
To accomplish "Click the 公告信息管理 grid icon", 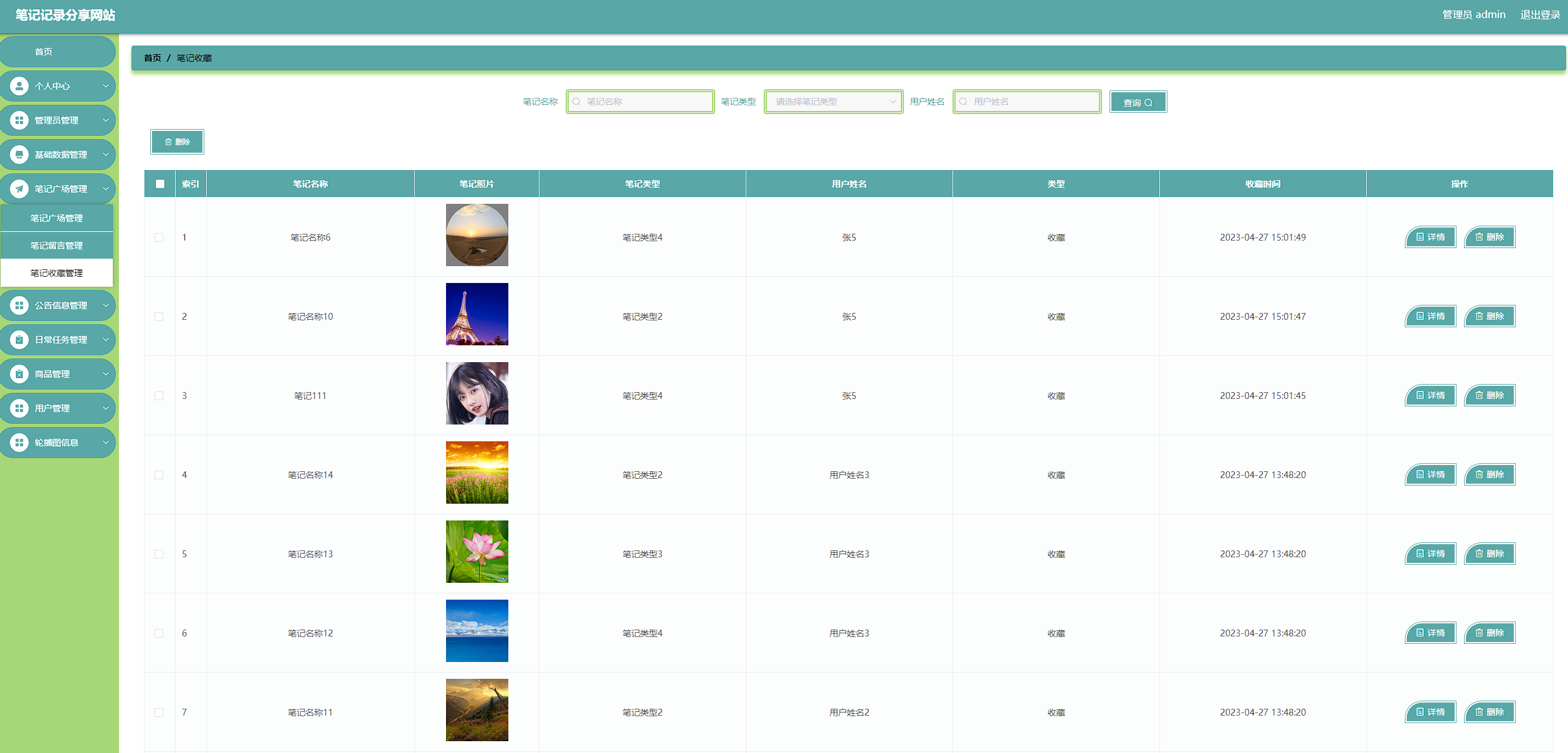I will click(19, 305).
